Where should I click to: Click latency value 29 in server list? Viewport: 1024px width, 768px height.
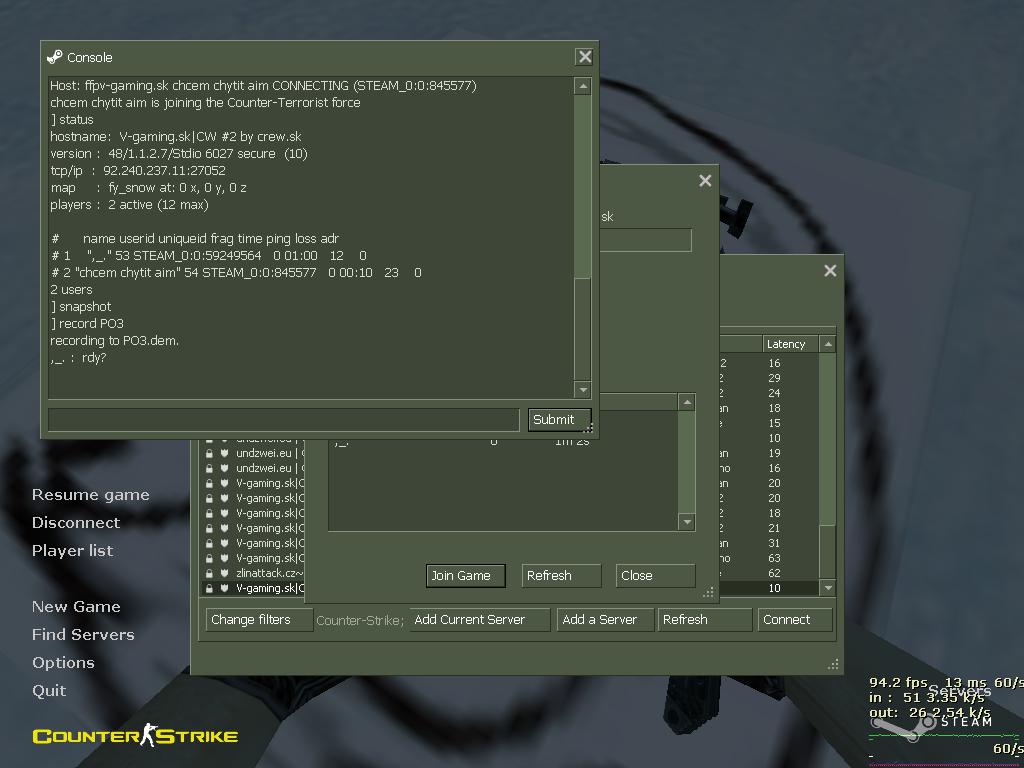[774, 378]
